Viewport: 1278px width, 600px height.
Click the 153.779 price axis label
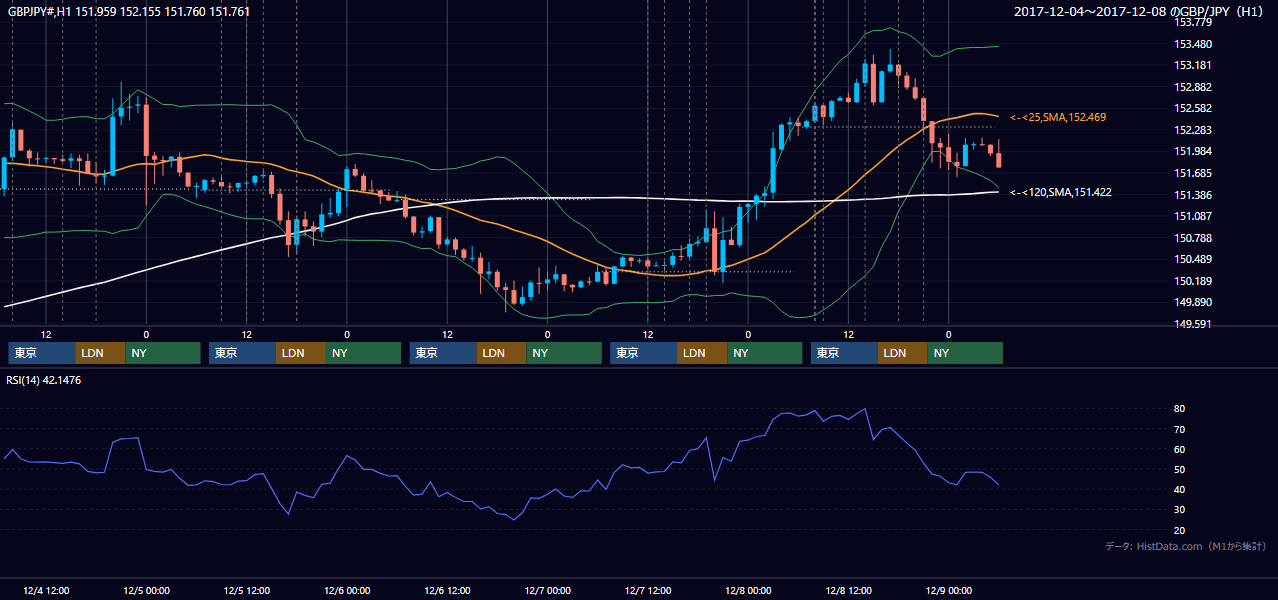(x=1192, y=22)
